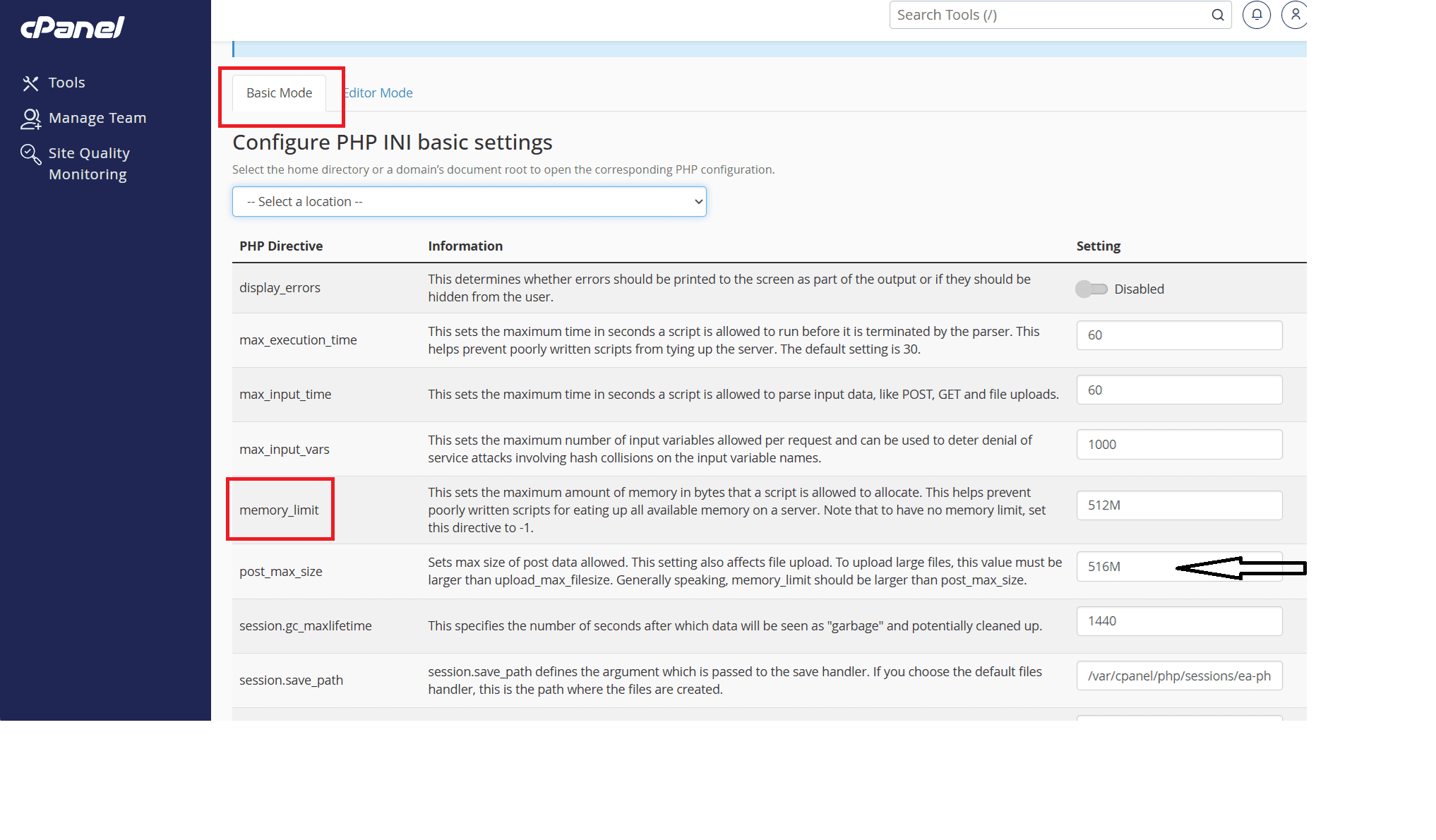This screenshot has height=840, width=1436.
Task: Toggle the display_errors switch
Action: pyautogui.click(x=1091, y=289)
